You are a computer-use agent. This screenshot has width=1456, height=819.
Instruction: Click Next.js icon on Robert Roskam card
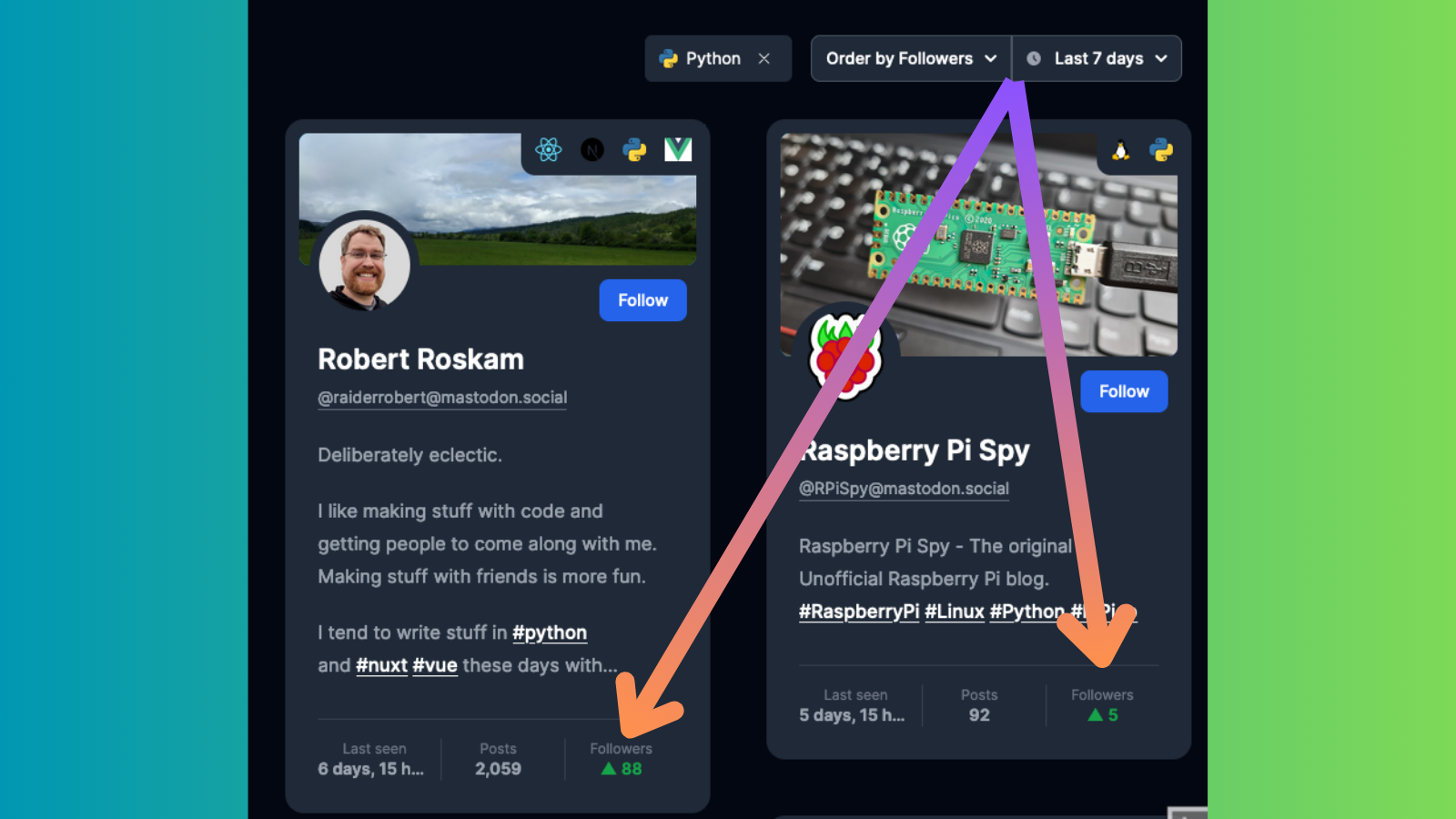click(x=592, y=149)
